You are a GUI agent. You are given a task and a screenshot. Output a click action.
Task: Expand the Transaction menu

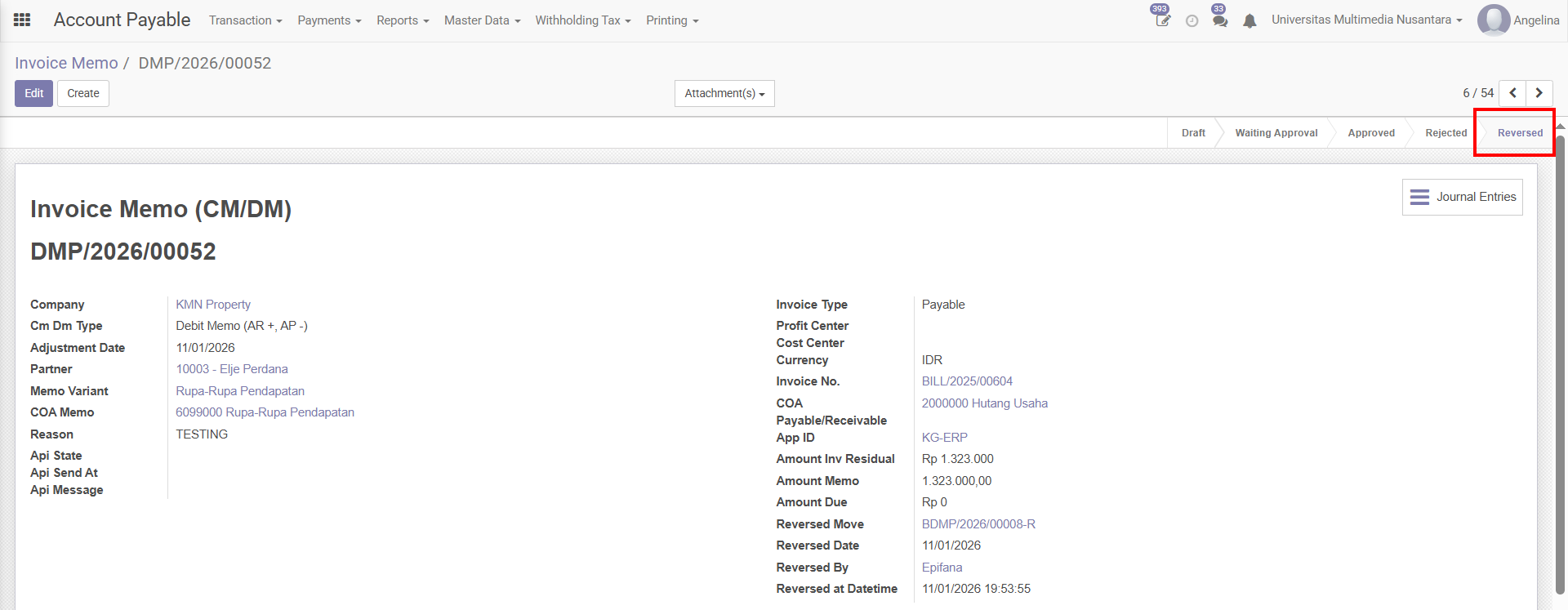pyautogui.click(x=245, y=20)
